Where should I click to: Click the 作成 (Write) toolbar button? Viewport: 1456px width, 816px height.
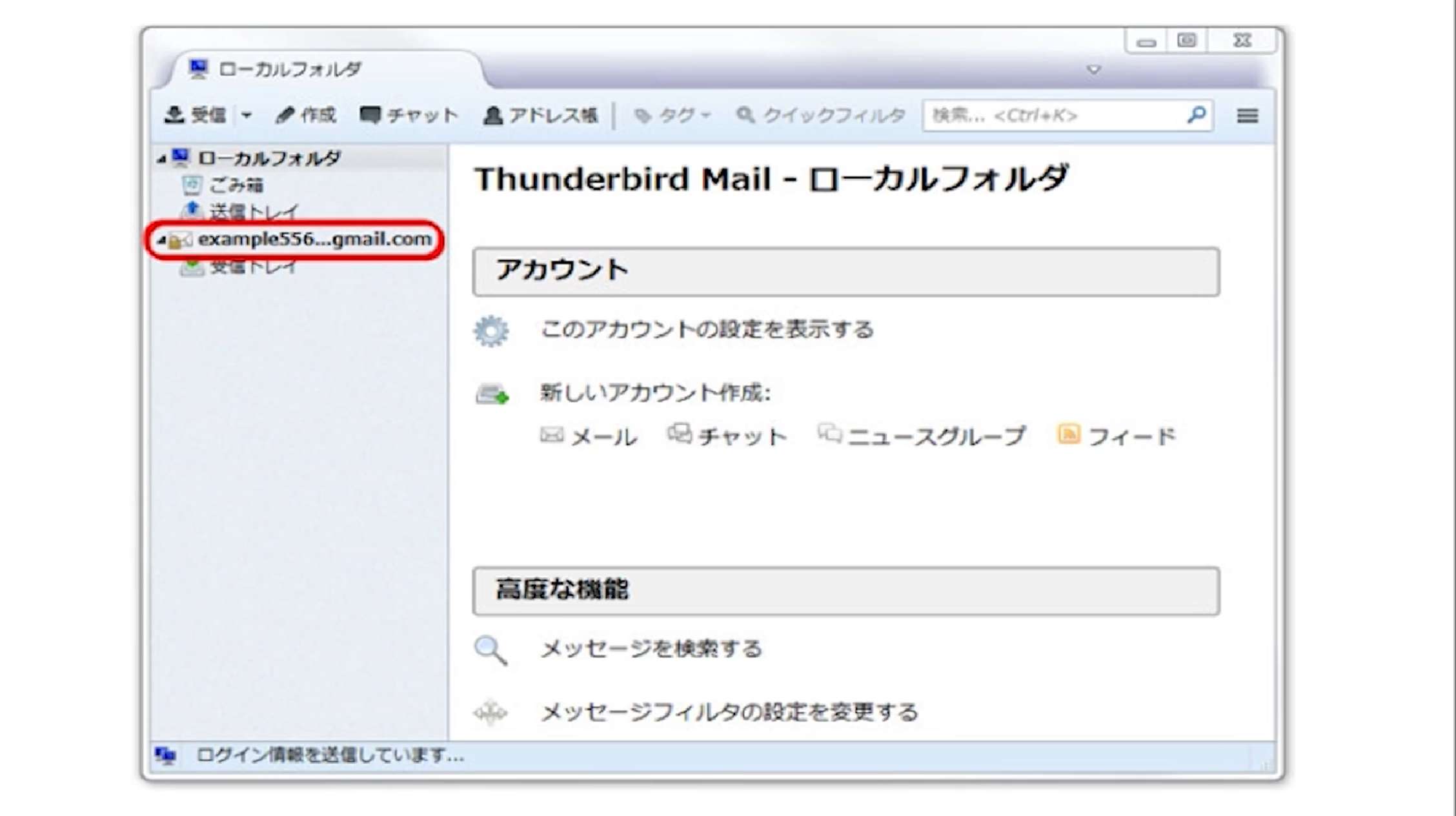point(306,116)
